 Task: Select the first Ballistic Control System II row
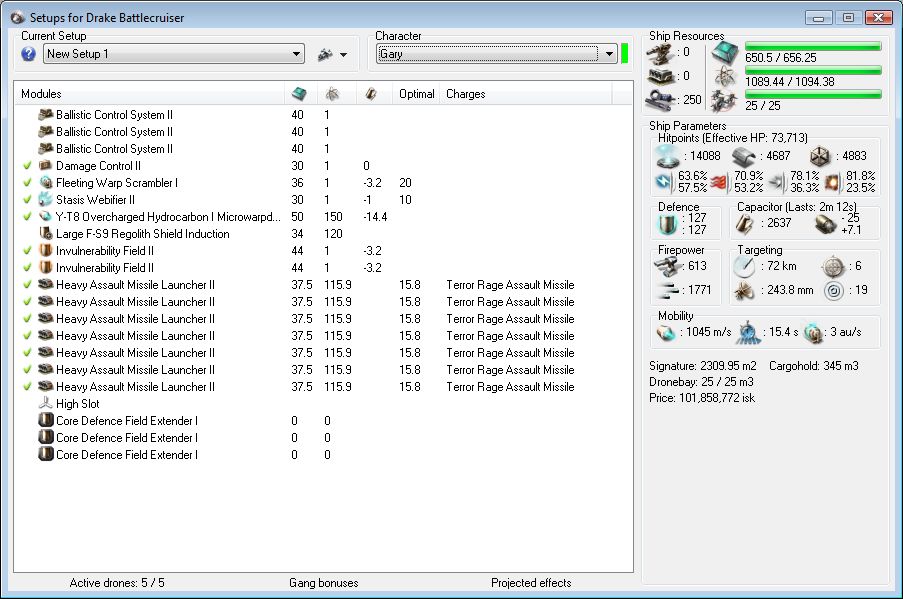322,115
